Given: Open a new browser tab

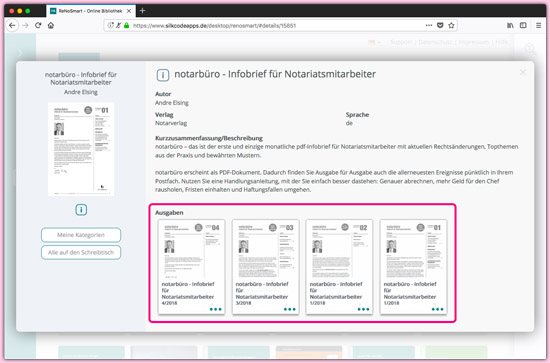Looking at the screenshot, I should [142, 11].
